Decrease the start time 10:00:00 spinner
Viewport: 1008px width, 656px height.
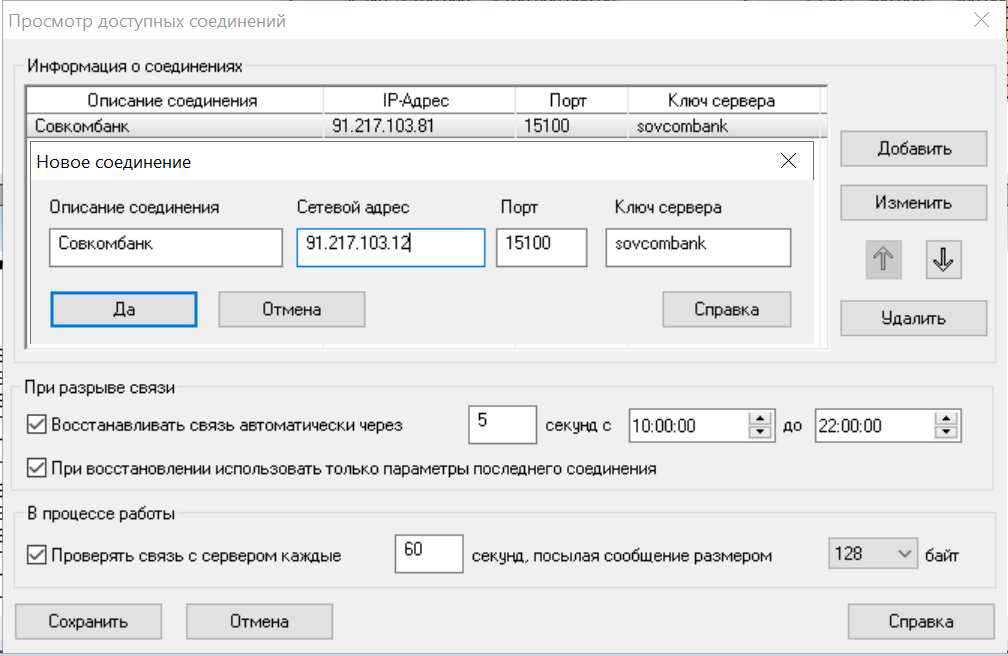[761, 432]
